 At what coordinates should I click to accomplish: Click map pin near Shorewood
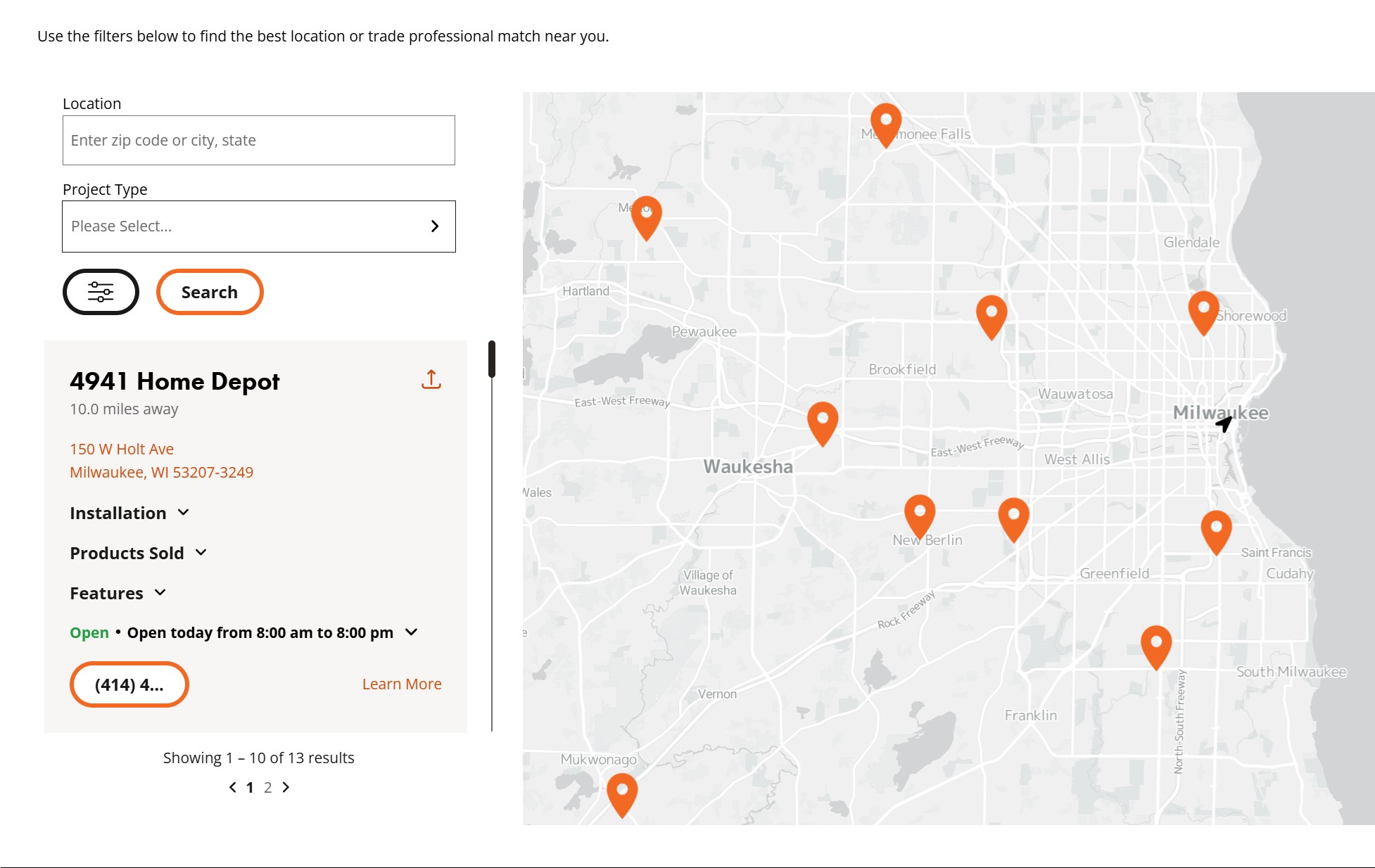tap(1203, 311)
